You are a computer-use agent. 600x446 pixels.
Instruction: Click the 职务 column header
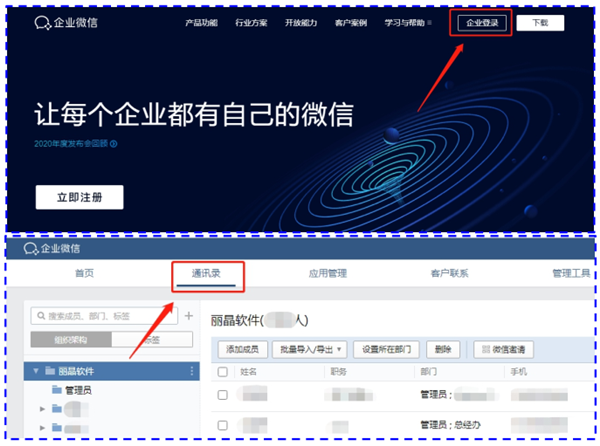click(x=338, y=372)
